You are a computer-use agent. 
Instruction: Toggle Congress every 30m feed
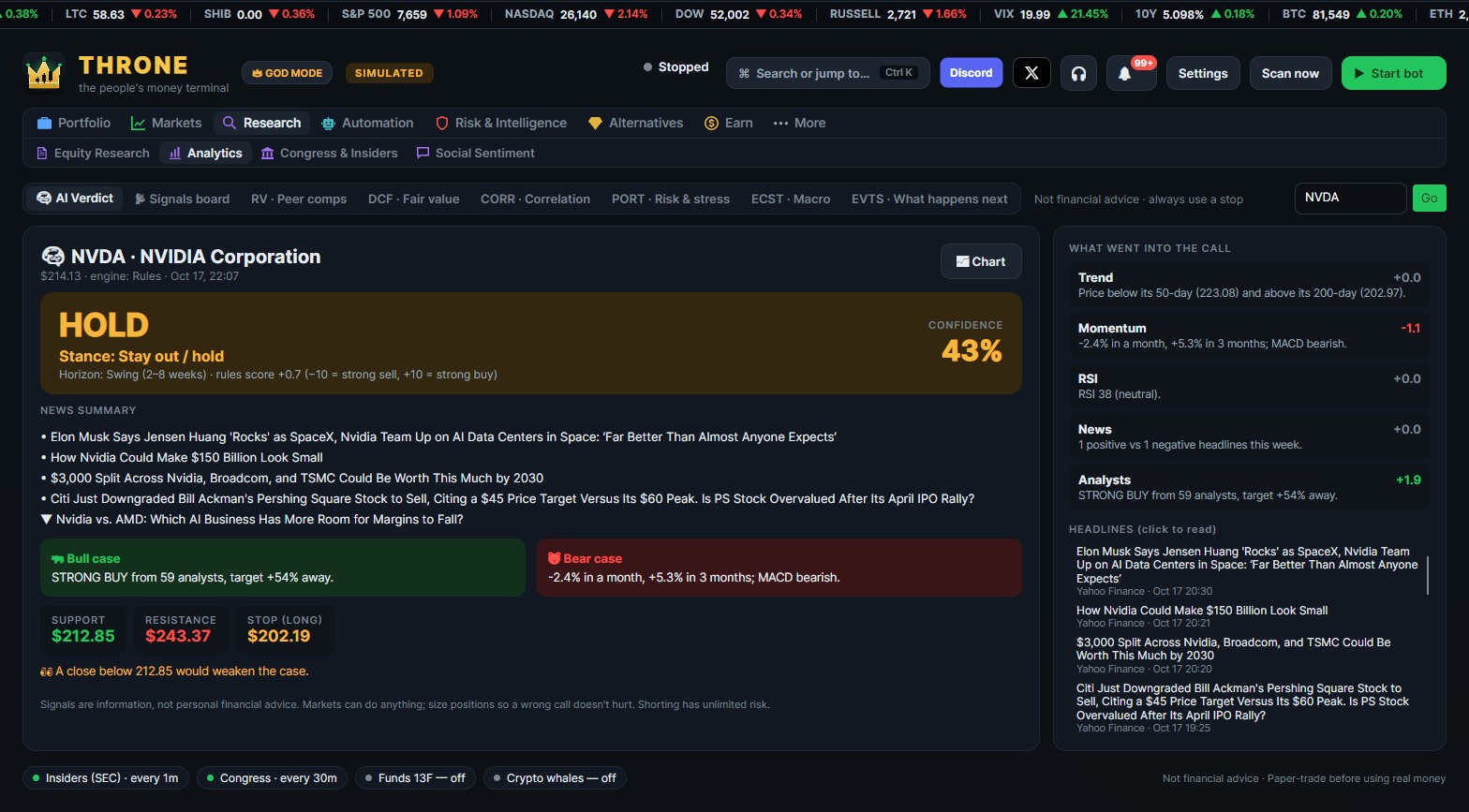click(273, 778)
